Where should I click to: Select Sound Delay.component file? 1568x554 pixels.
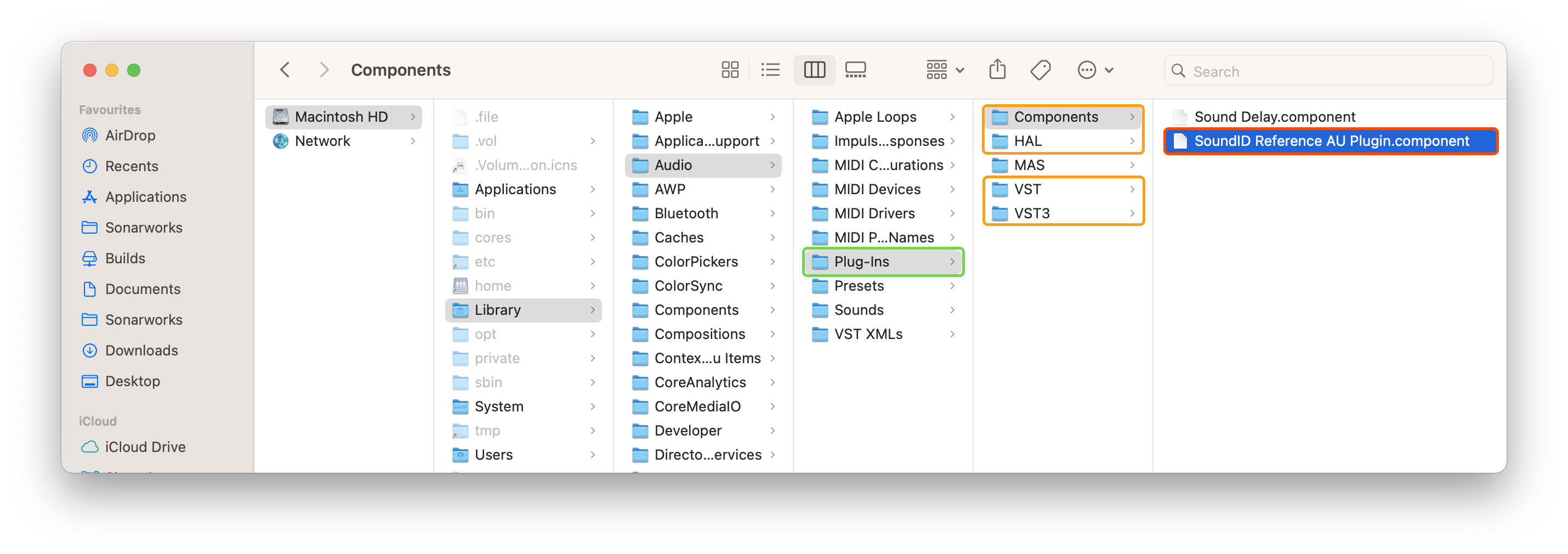pos(1330,116)
